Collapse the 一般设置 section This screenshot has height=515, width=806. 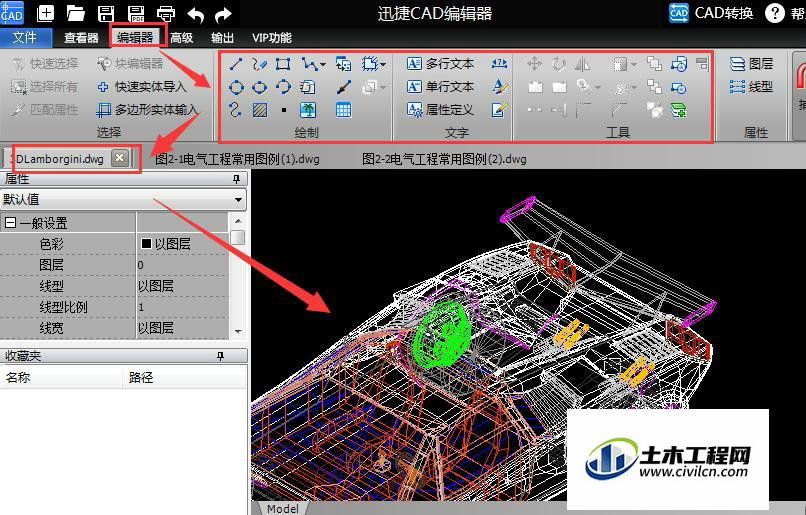click(10, 223)
